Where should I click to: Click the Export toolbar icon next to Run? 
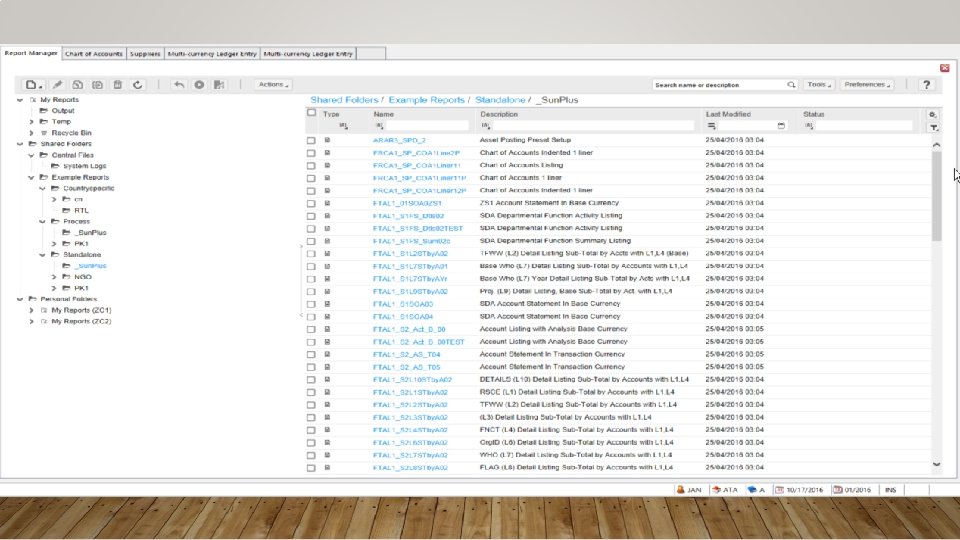coord(219,84)
